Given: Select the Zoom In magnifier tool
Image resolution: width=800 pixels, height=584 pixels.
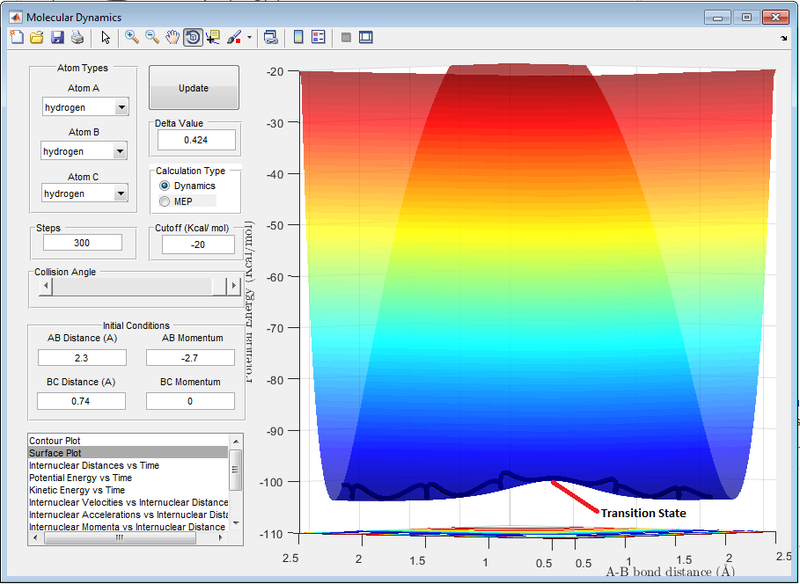Looking at the screenshot, I should coord(132,38).
